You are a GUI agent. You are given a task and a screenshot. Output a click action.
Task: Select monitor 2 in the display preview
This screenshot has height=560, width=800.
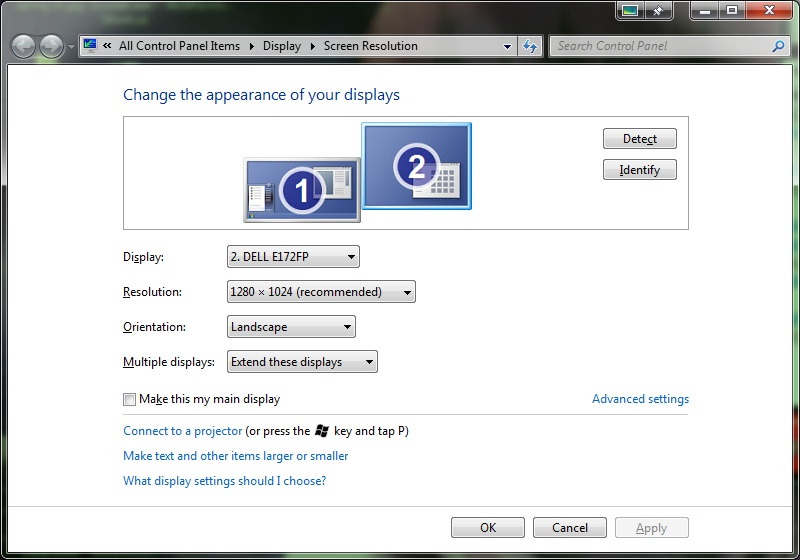pyautogui.click(x=416, y=165)
